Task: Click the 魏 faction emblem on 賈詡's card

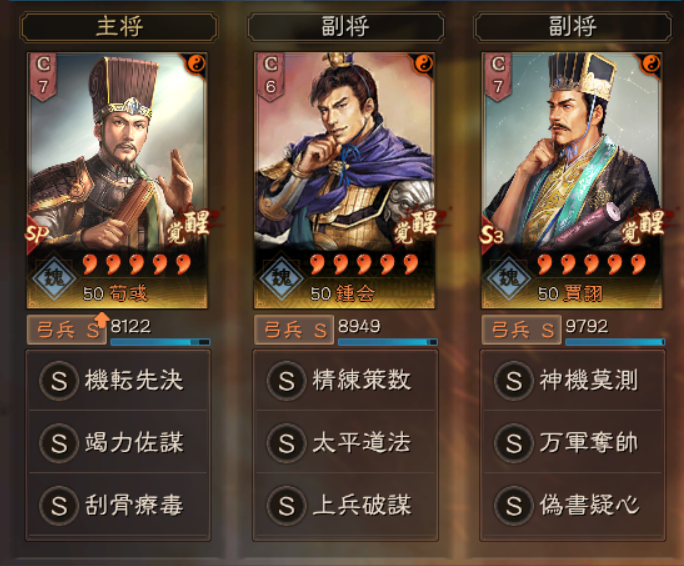Action: 509,277
